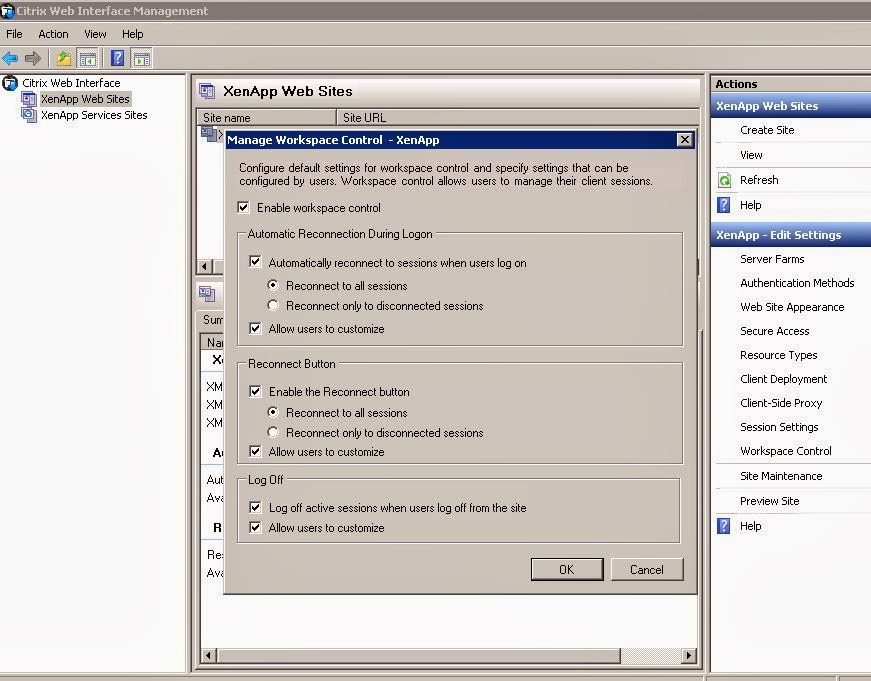Click the Site URL column header
The width and height of the screenshot is (871, 681).
click(517, 117)
